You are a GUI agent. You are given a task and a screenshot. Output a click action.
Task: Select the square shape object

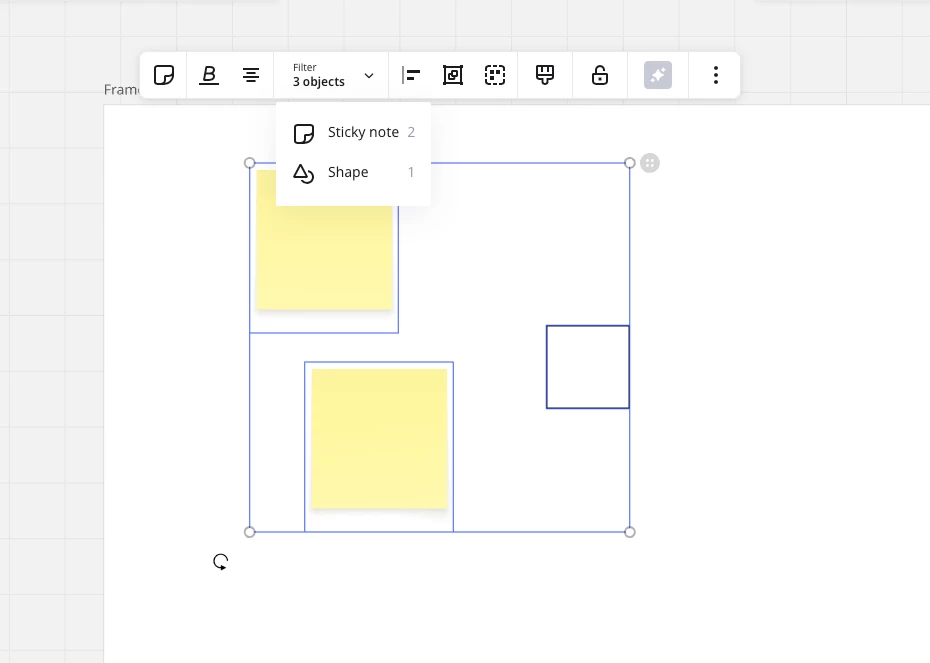(x=588, y=367)
